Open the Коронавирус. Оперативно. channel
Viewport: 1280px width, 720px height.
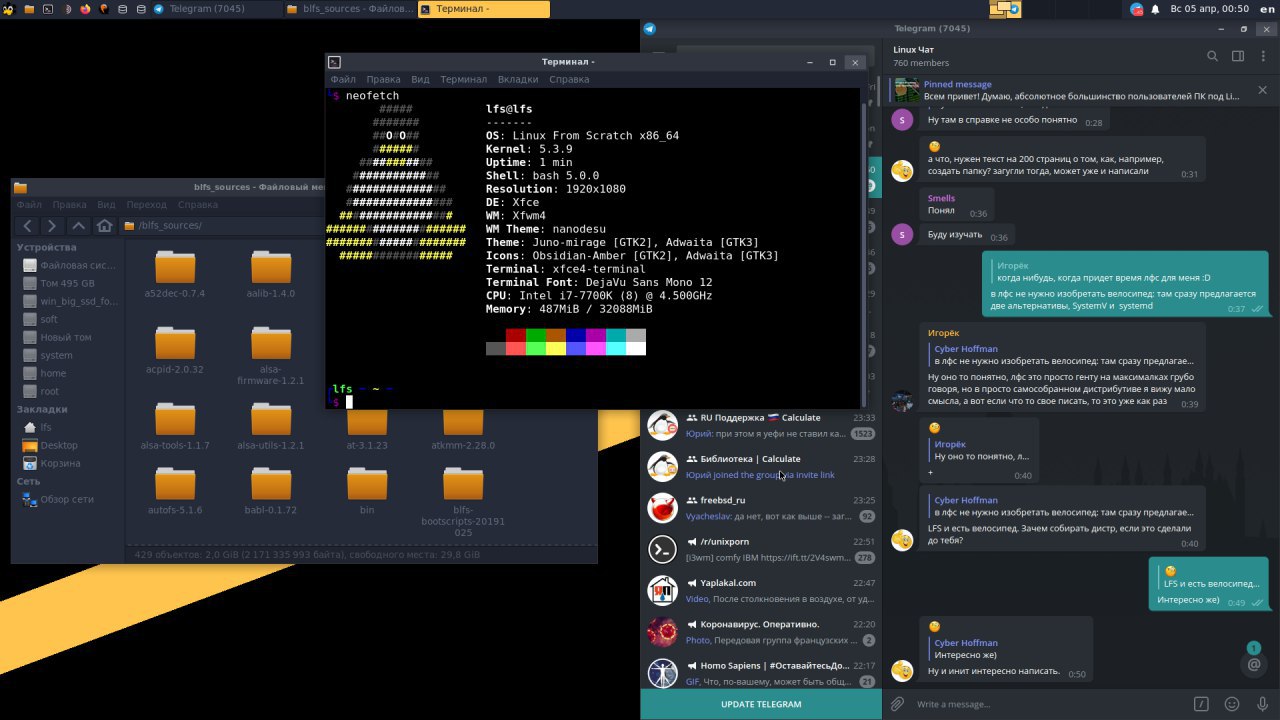[x=761, y=632]
